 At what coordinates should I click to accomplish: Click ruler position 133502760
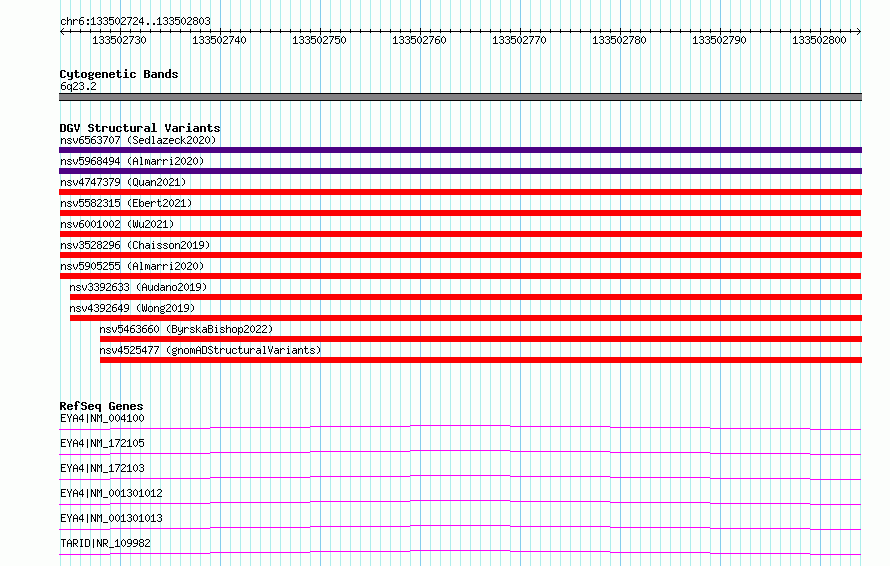pyautogui.click(x=419, y=40)
